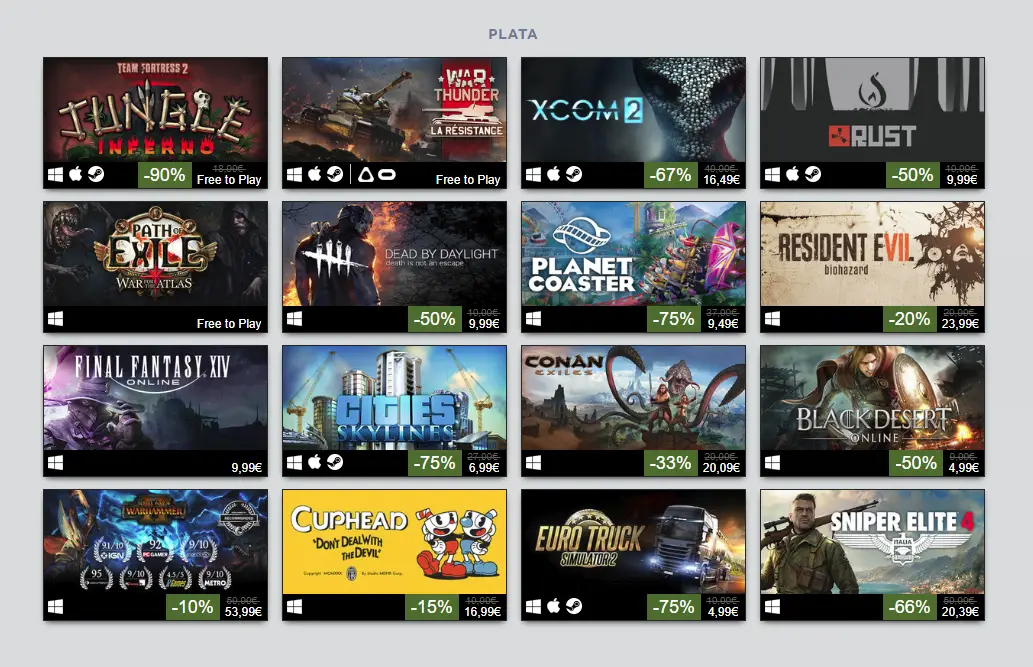Click the Windows icon on Path of Exile tile
This screenshot has height=667, width=1033.
point(55,319)
